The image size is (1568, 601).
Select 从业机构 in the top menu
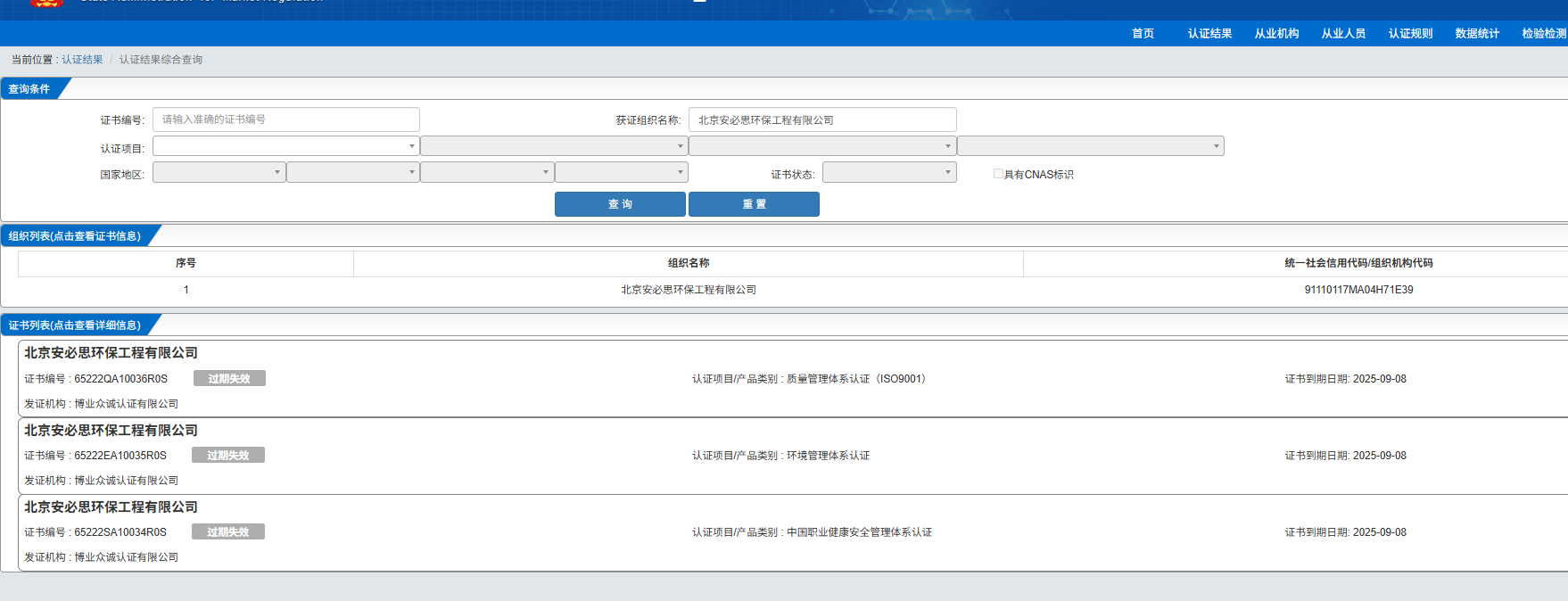tap(1276, 34)
